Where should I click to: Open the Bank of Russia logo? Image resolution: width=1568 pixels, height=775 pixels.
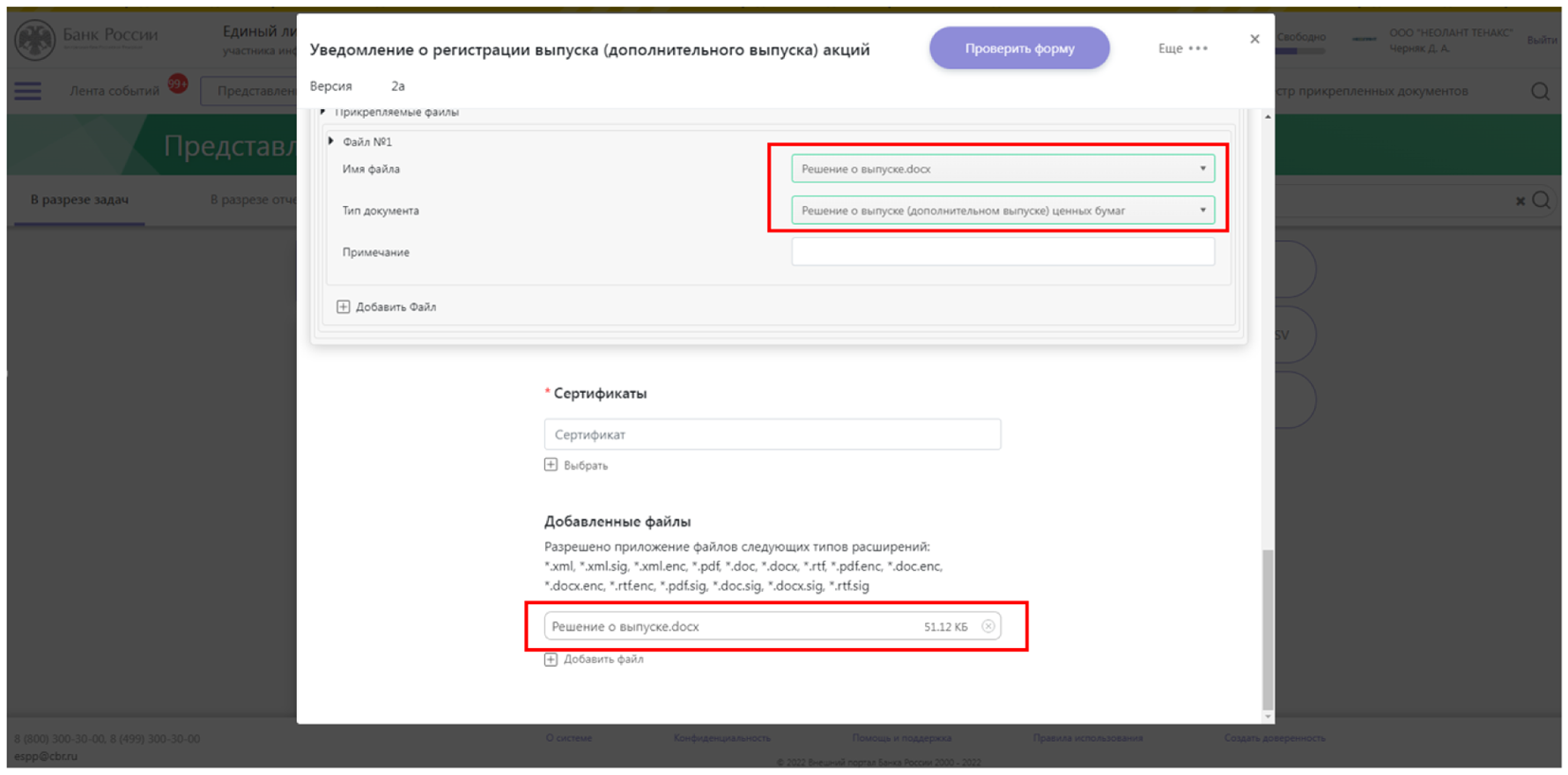click(x=35, y=40)
